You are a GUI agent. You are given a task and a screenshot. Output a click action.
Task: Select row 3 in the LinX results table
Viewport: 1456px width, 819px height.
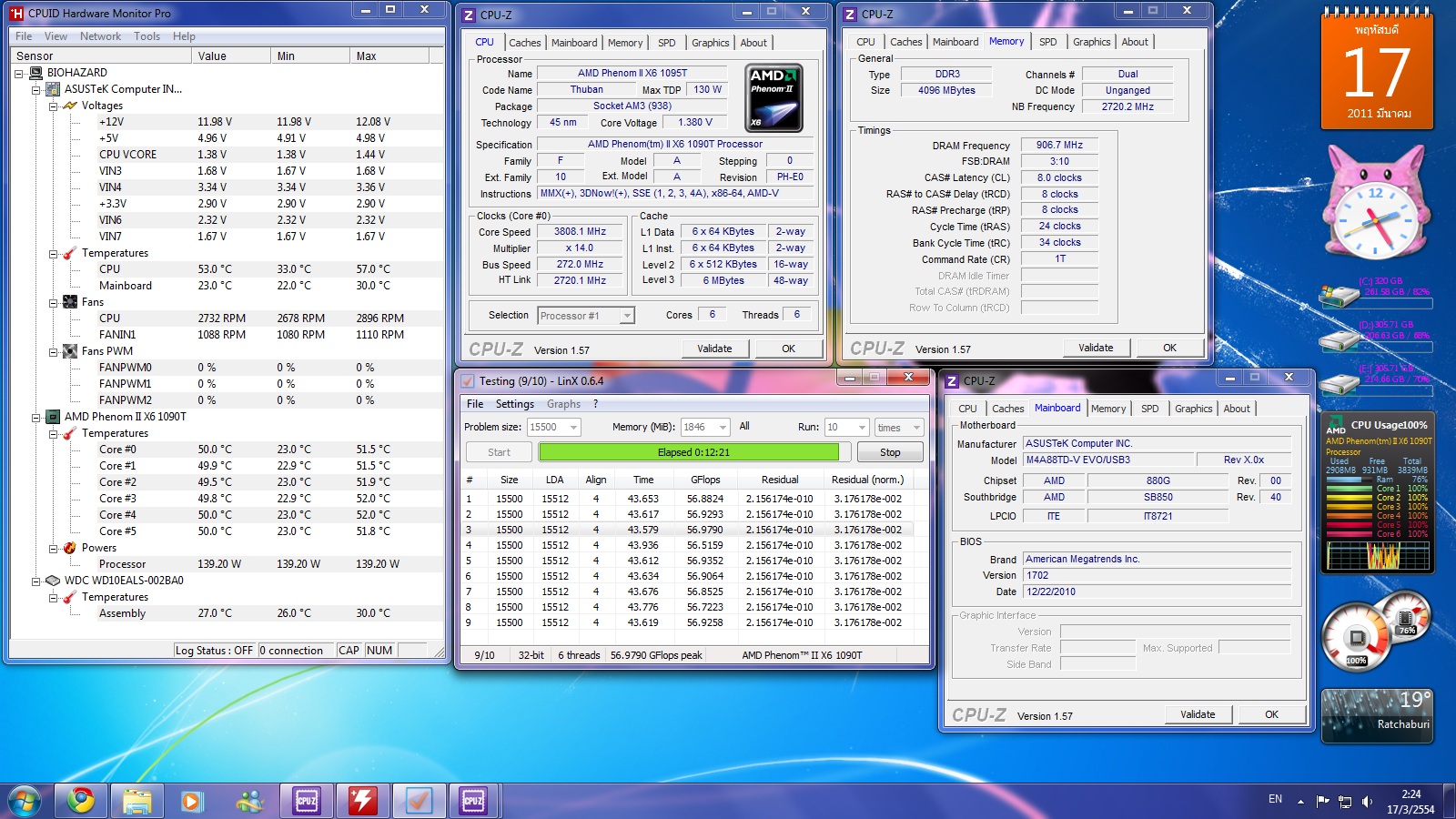(x=688, y=530)
